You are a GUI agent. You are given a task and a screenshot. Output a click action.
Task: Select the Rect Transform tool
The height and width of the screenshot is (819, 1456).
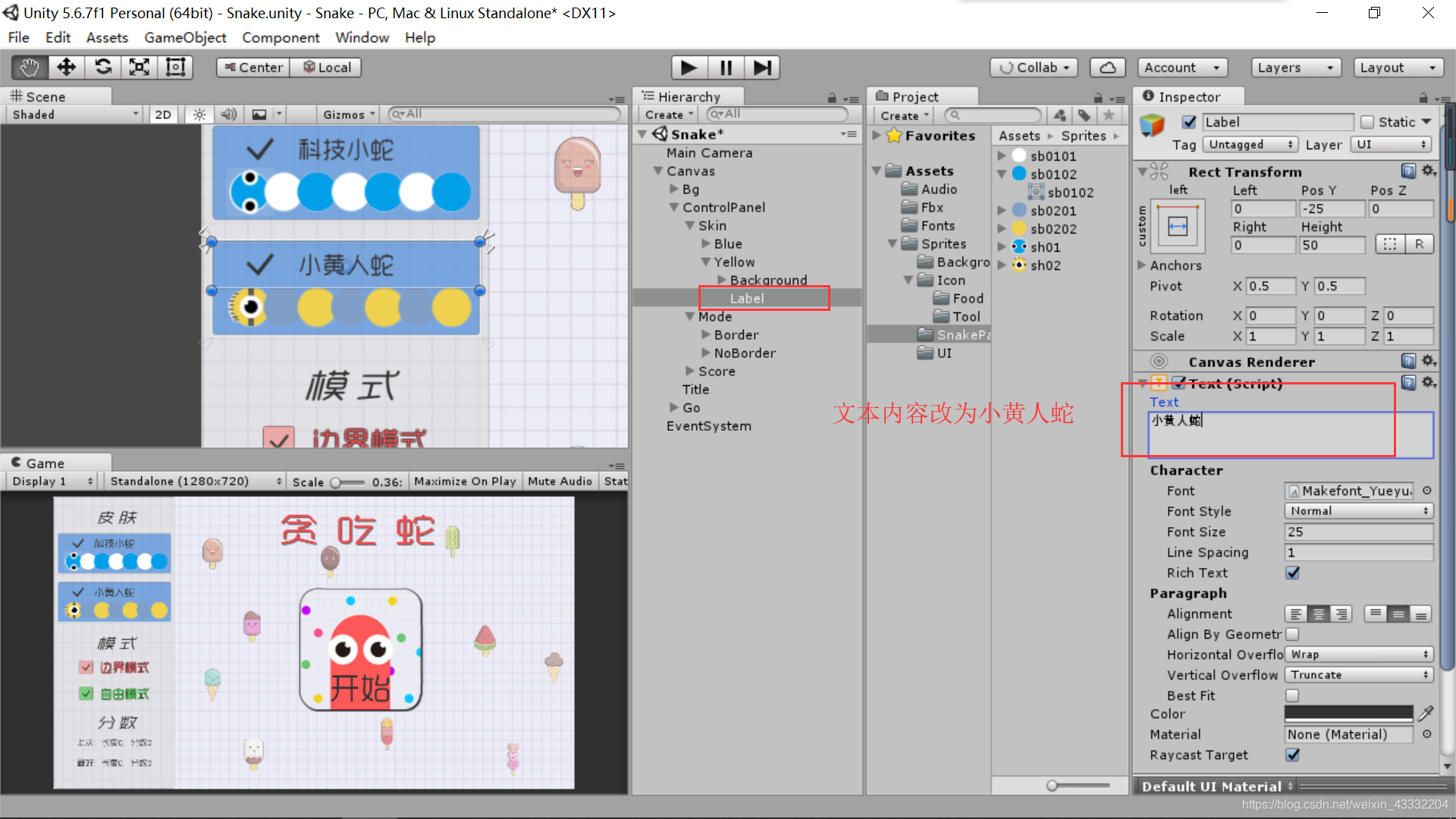tap(175, 67)
